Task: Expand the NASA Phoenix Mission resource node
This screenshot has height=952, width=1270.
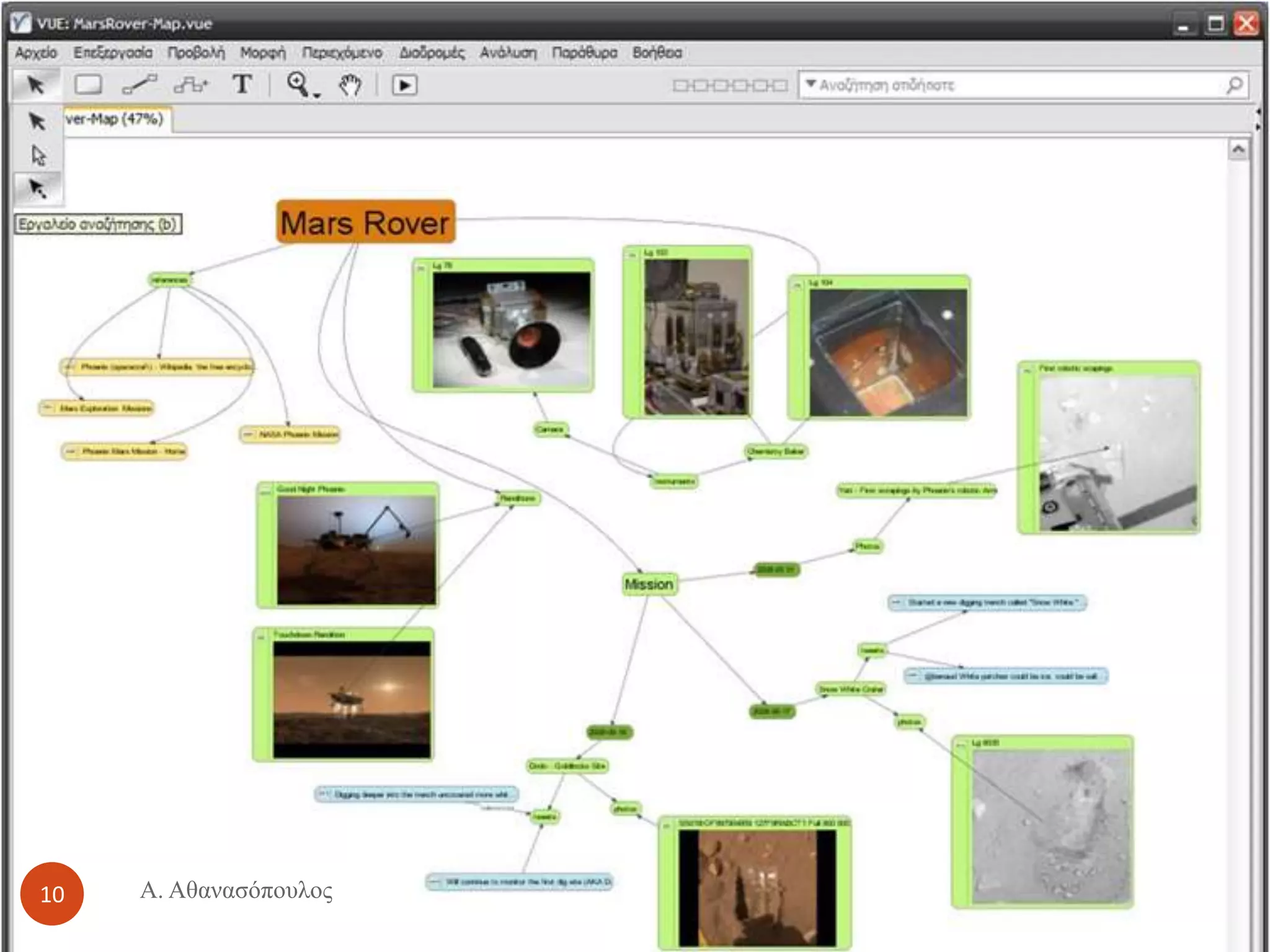Action: [248, 434]
